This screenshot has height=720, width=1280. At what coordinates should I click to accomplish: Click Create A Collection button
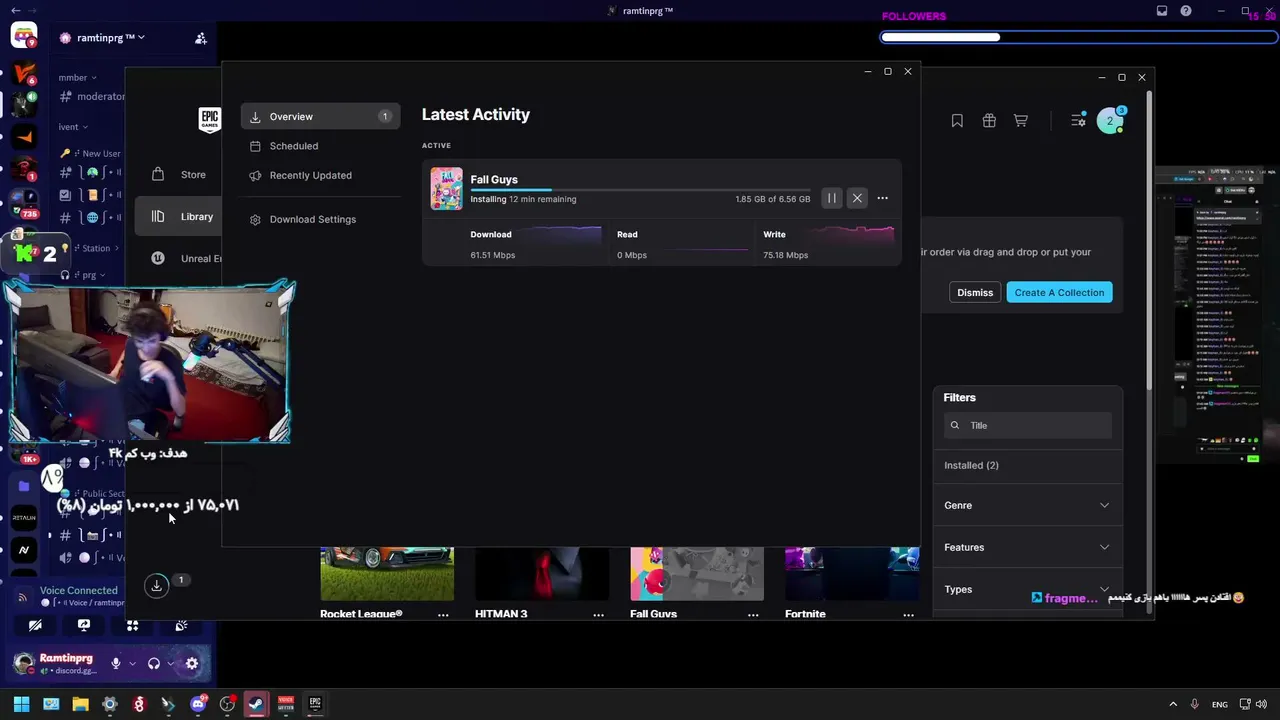click(1059, 292)
